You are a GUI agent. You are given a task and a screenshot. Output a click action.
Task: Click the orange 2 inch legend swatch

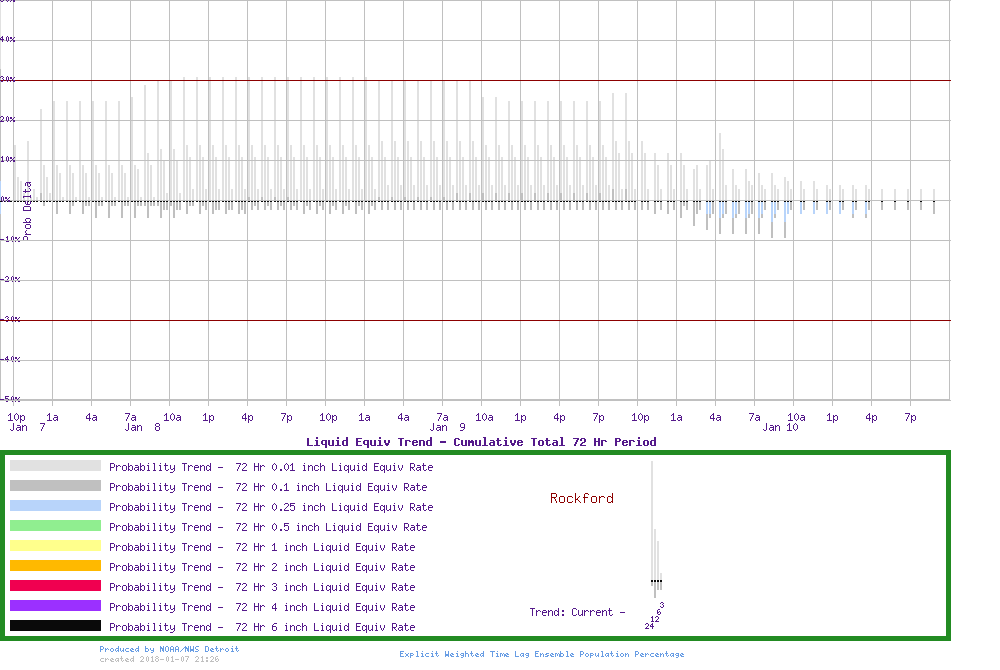pyautogui.click(x=55, y=566)
